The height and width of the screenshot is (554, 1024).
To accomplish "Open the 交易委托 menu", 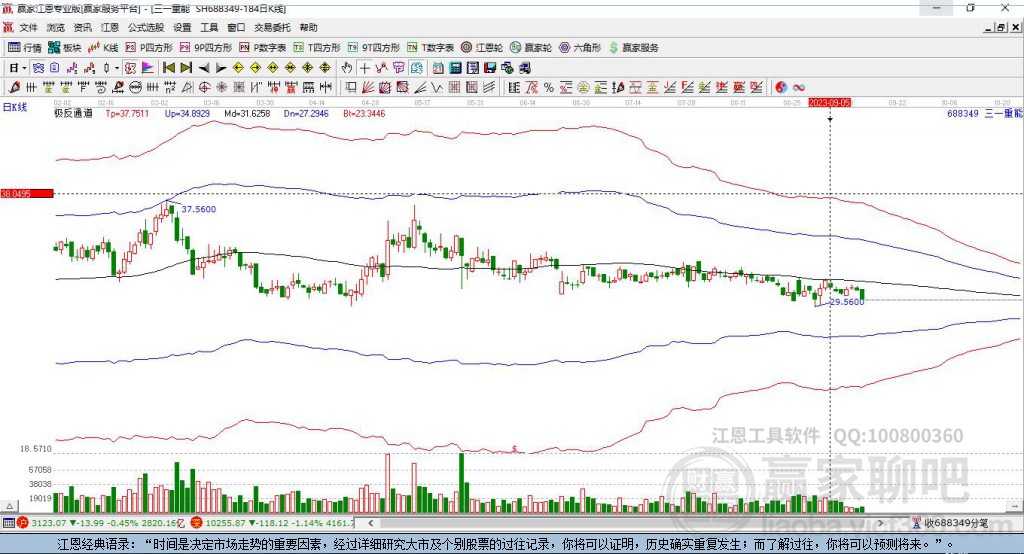I will [272, 27].
